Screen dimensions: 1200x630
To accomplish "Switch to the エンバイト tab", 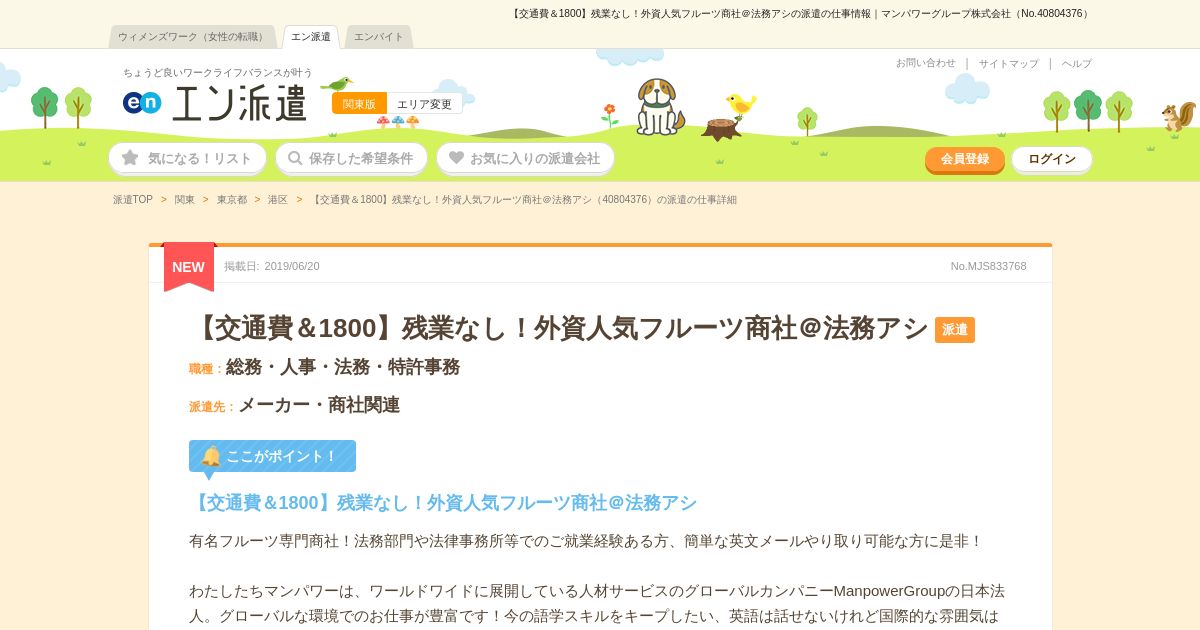I will [x=379, y=37].
